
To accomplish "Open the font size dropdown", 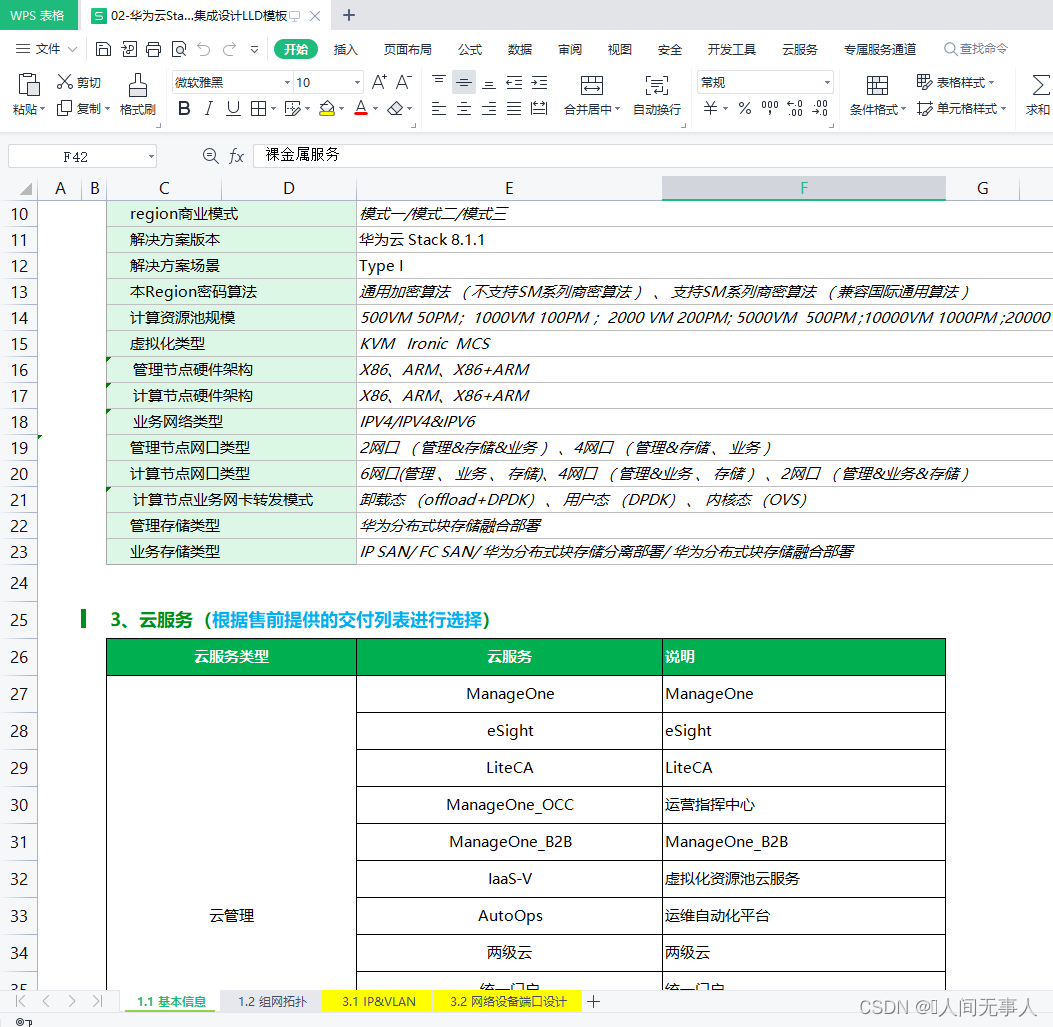I will [357, 83].
